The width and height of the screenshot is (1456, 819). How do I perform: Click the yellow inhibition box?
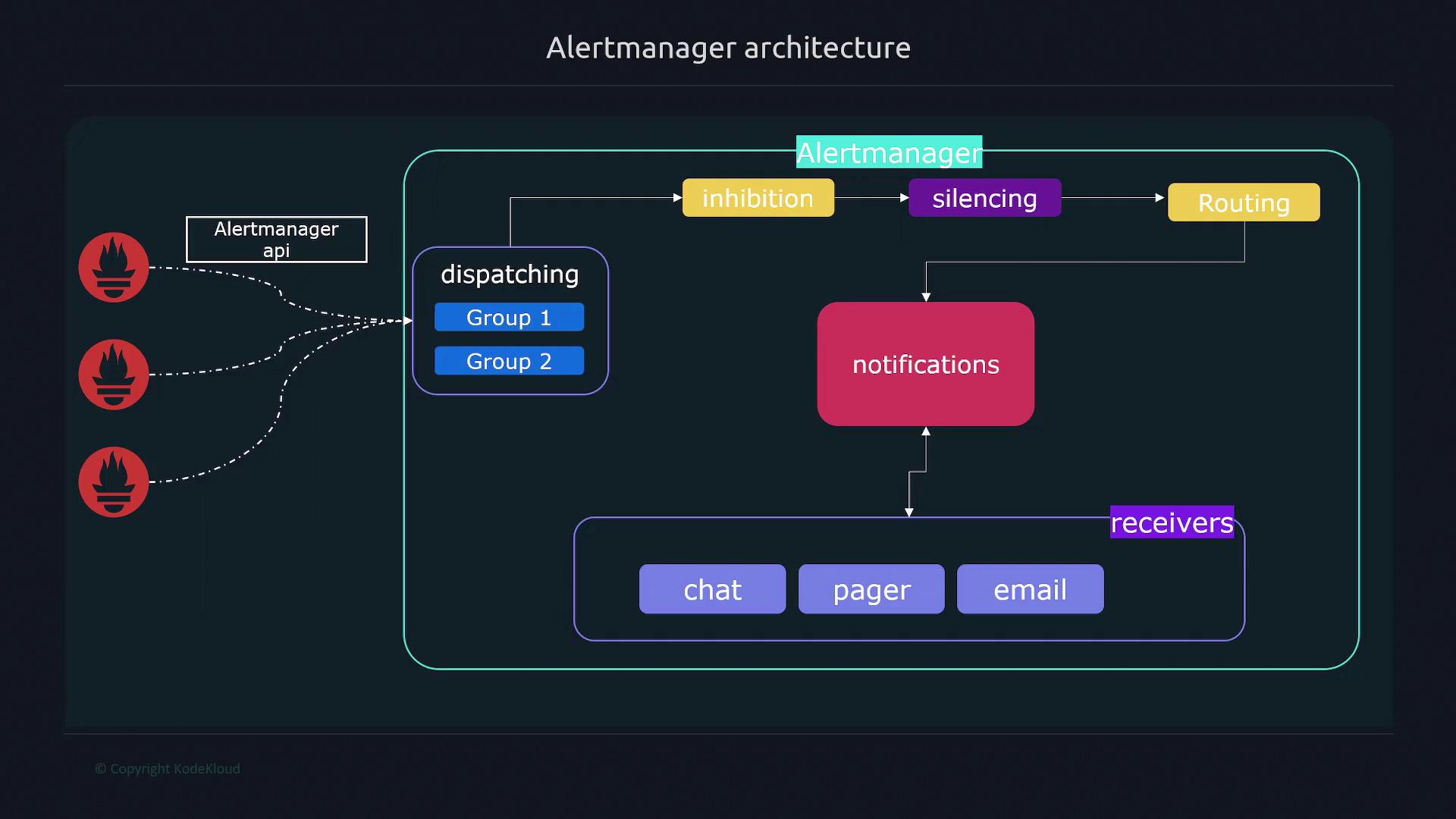coord(758,199)
